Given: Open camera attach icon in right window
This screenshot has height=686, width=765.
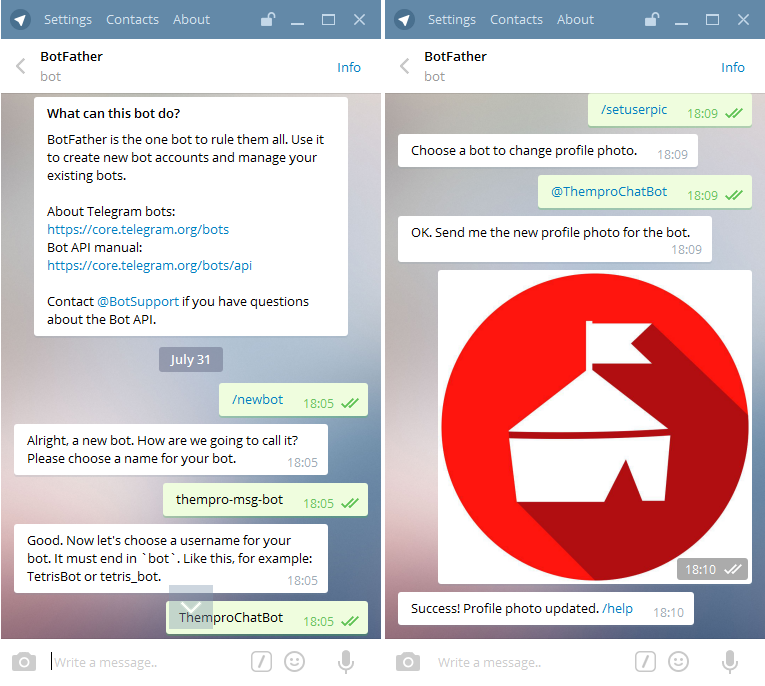Looking at the screenshot, I should (x=408, y=662).
